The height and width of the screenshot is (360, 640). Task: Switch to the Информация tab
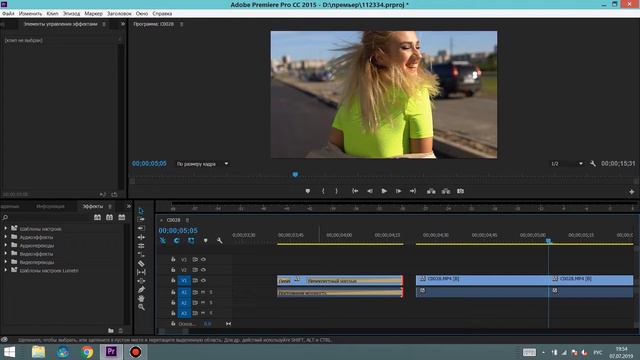[50, 207]
